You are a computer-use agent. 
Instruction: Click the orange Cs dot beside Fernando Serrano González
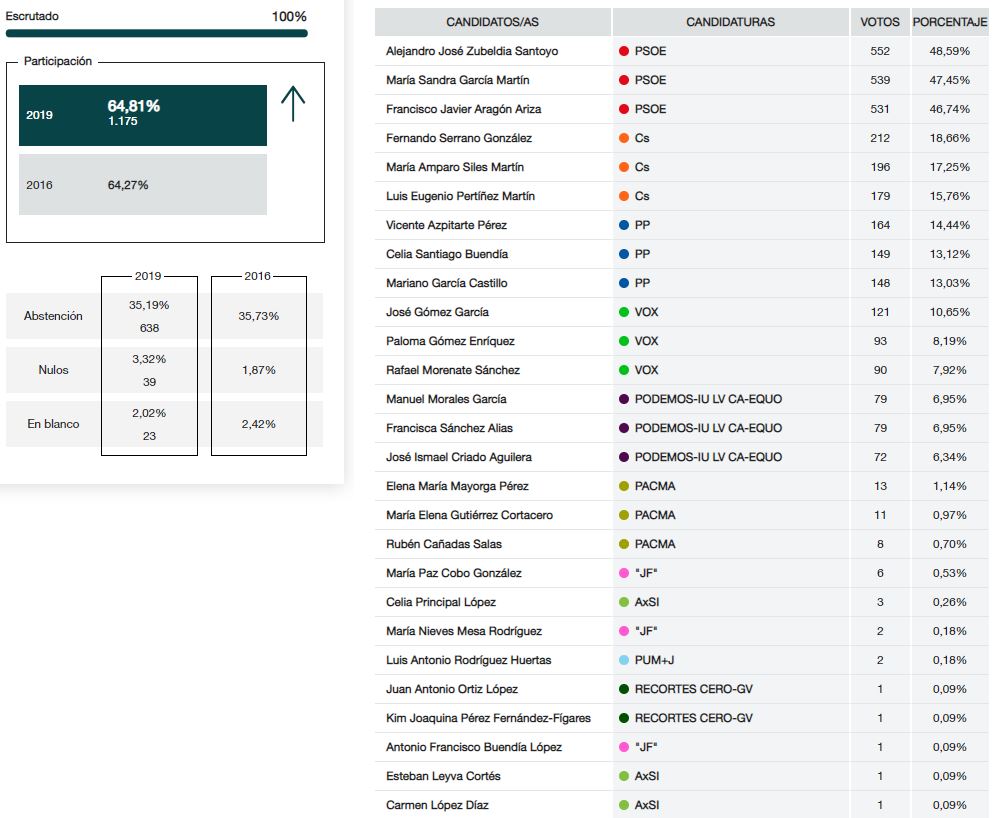[624, 138]
